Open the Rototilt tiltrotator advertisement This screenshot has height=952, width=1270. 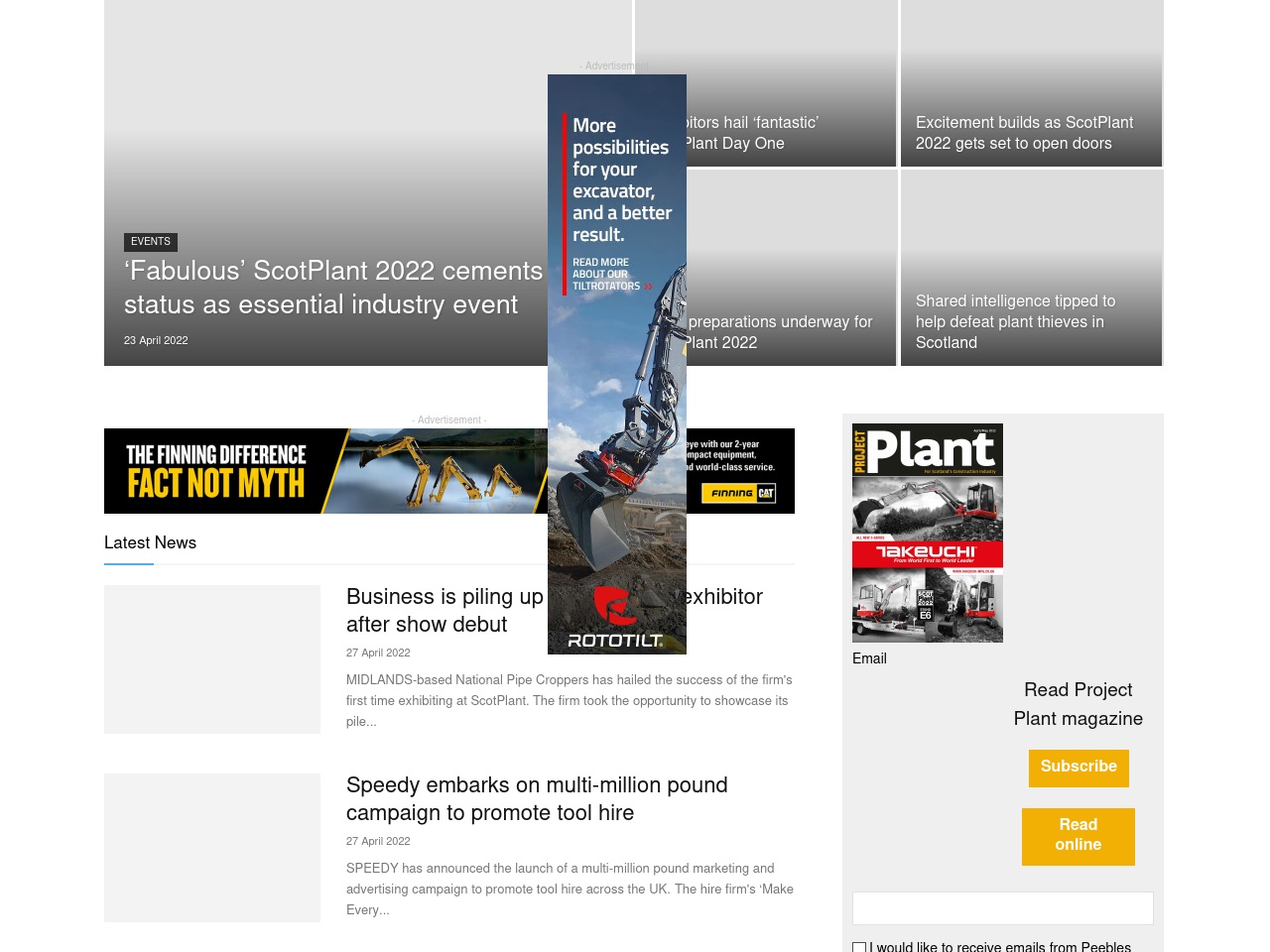coord(617,364)
